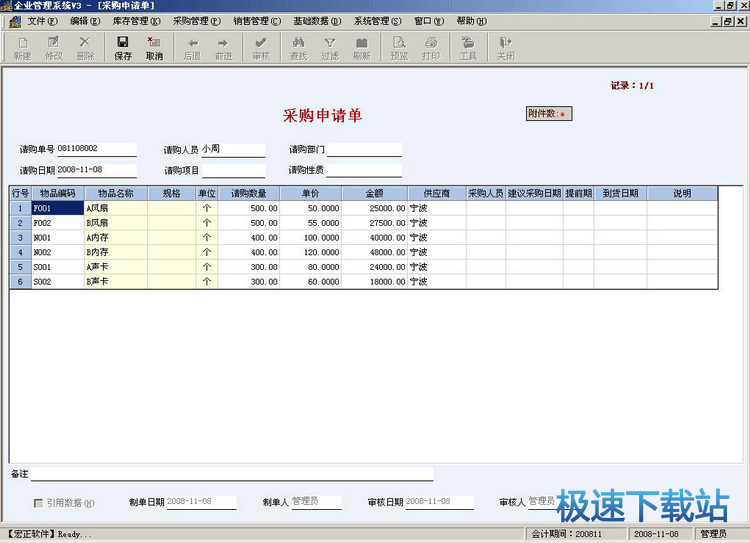
Task: Click the 制单日期 field
Action: click(201, 502)
